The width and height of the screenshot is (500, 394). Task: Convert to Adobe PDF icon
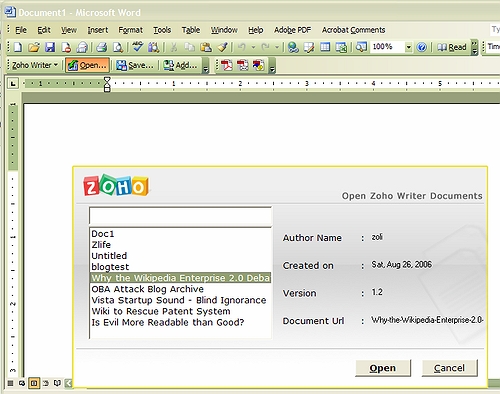(227, 65)
